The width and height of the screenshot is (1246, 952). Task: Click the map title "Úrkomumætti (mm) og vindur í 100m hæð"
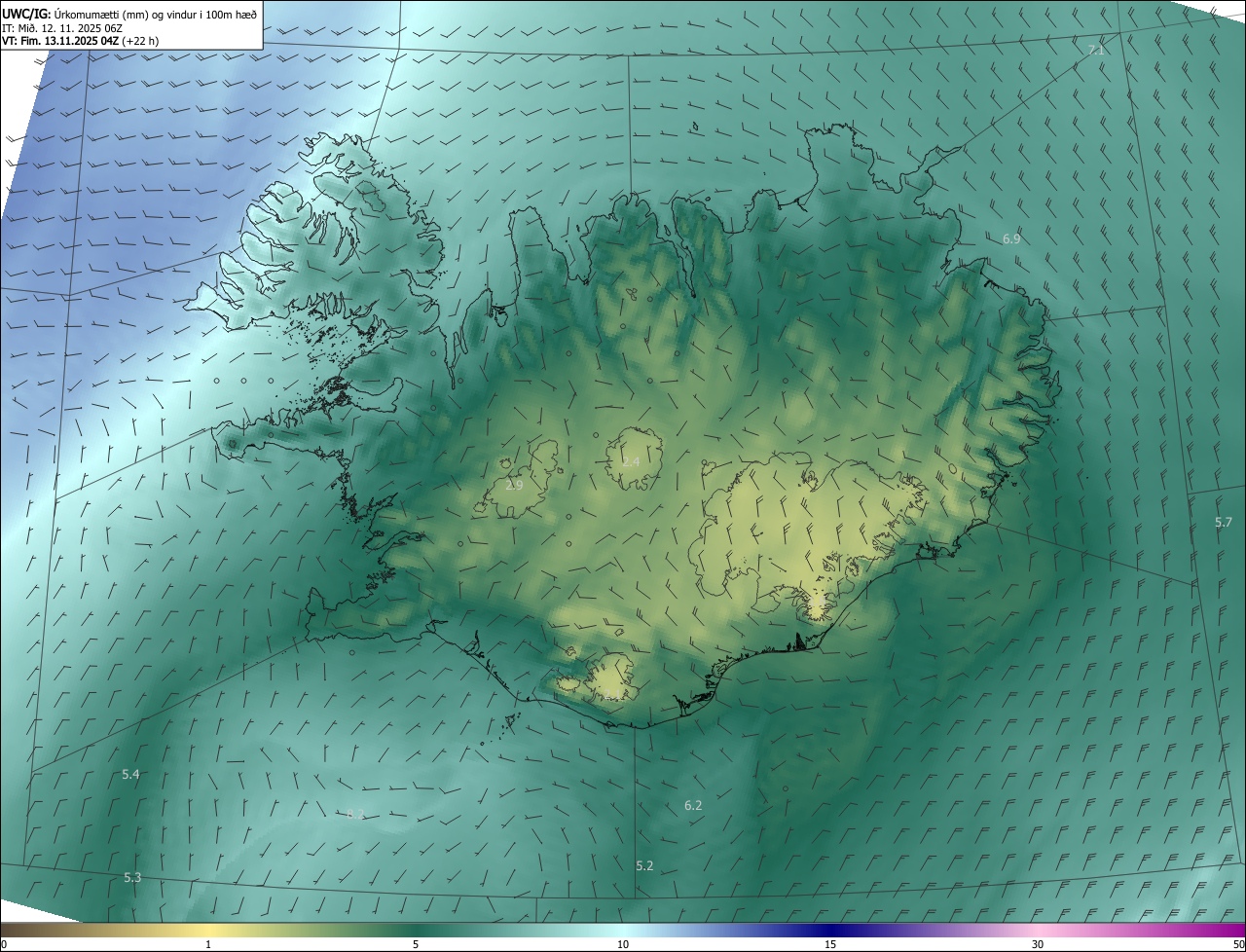(x=156, y=13)
